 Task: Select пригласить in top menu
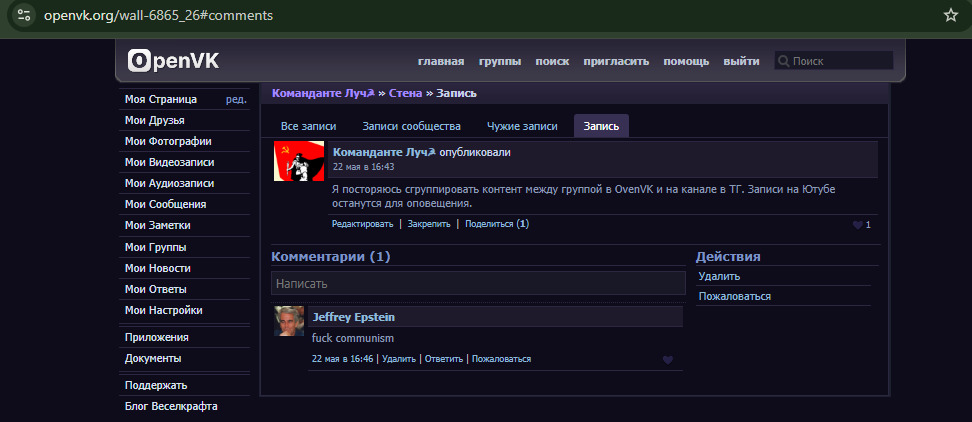[x=616, y=61]
